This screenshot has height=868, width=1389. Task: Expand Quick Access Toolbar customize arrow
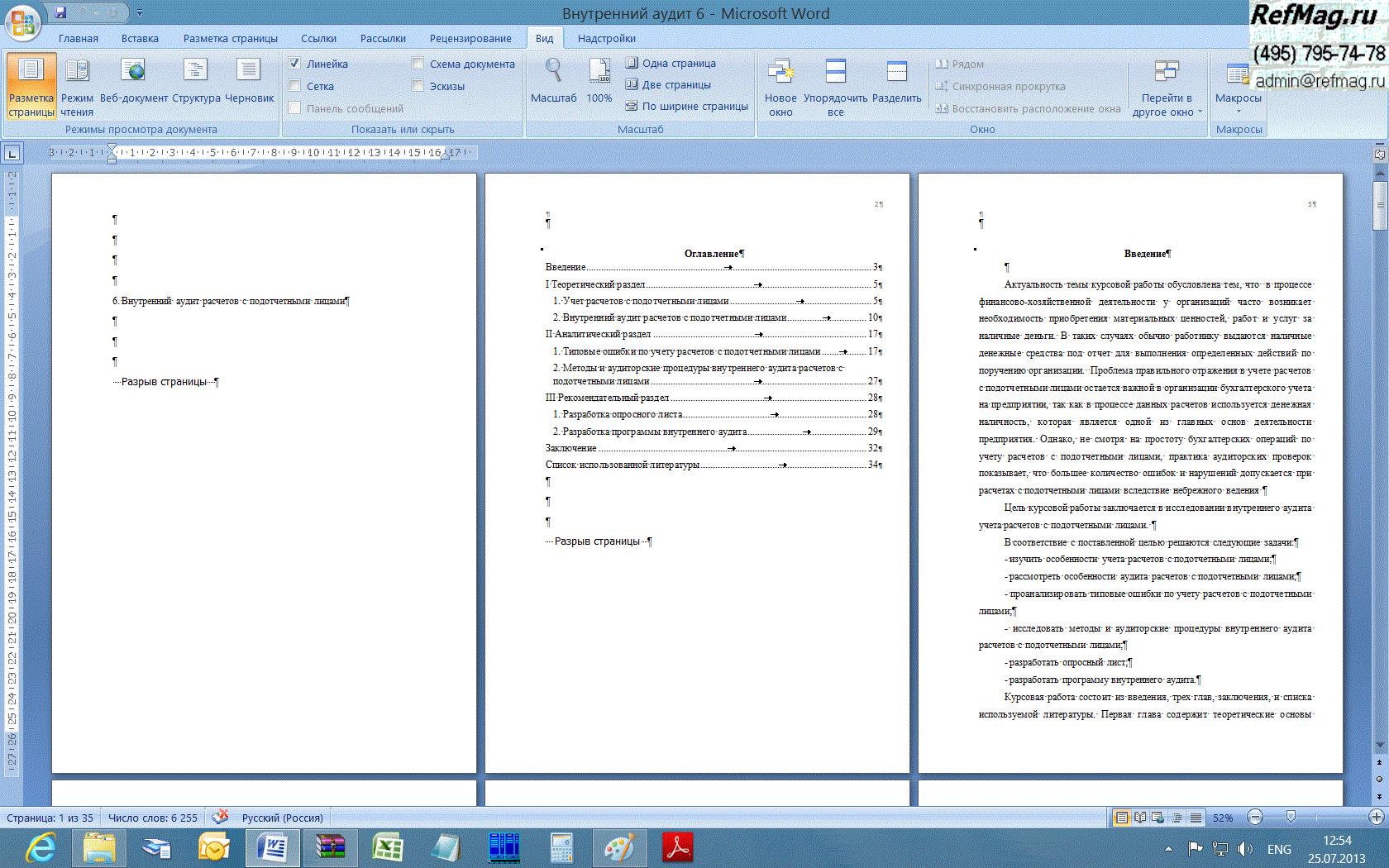(x=140, y=13)
